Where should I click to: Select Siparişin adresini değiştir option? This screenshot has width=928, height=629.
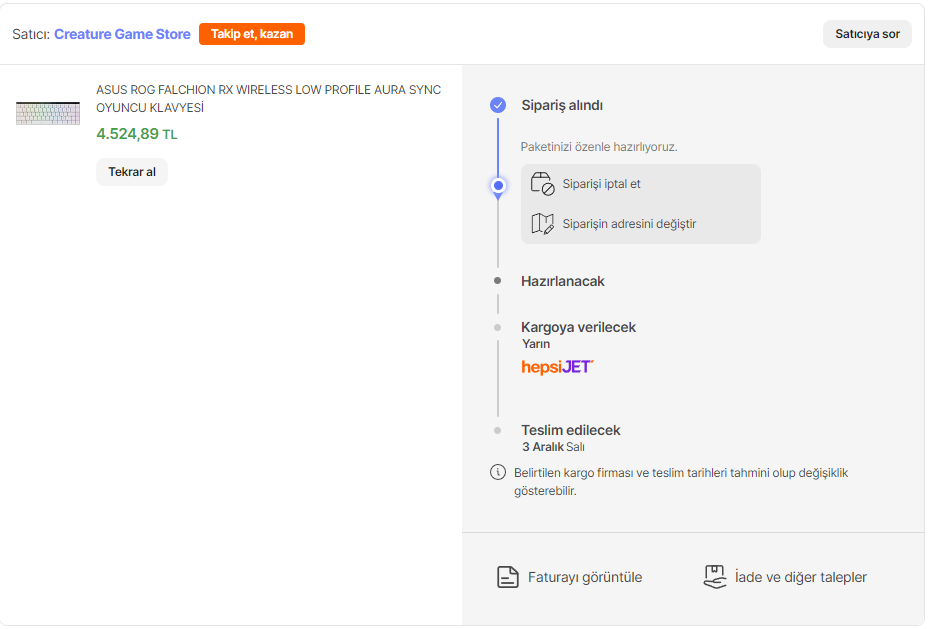click(x=629, y=223)
